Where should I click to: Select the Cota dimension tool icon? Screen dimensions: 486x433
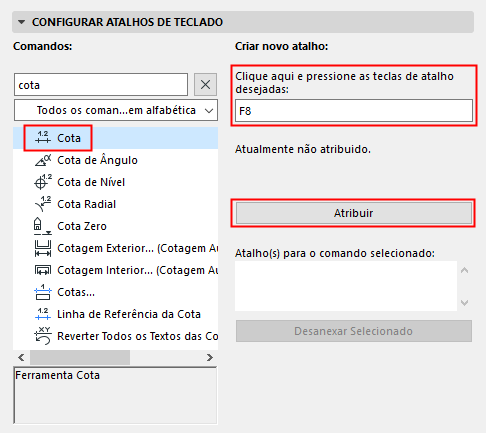pos(43,138)
